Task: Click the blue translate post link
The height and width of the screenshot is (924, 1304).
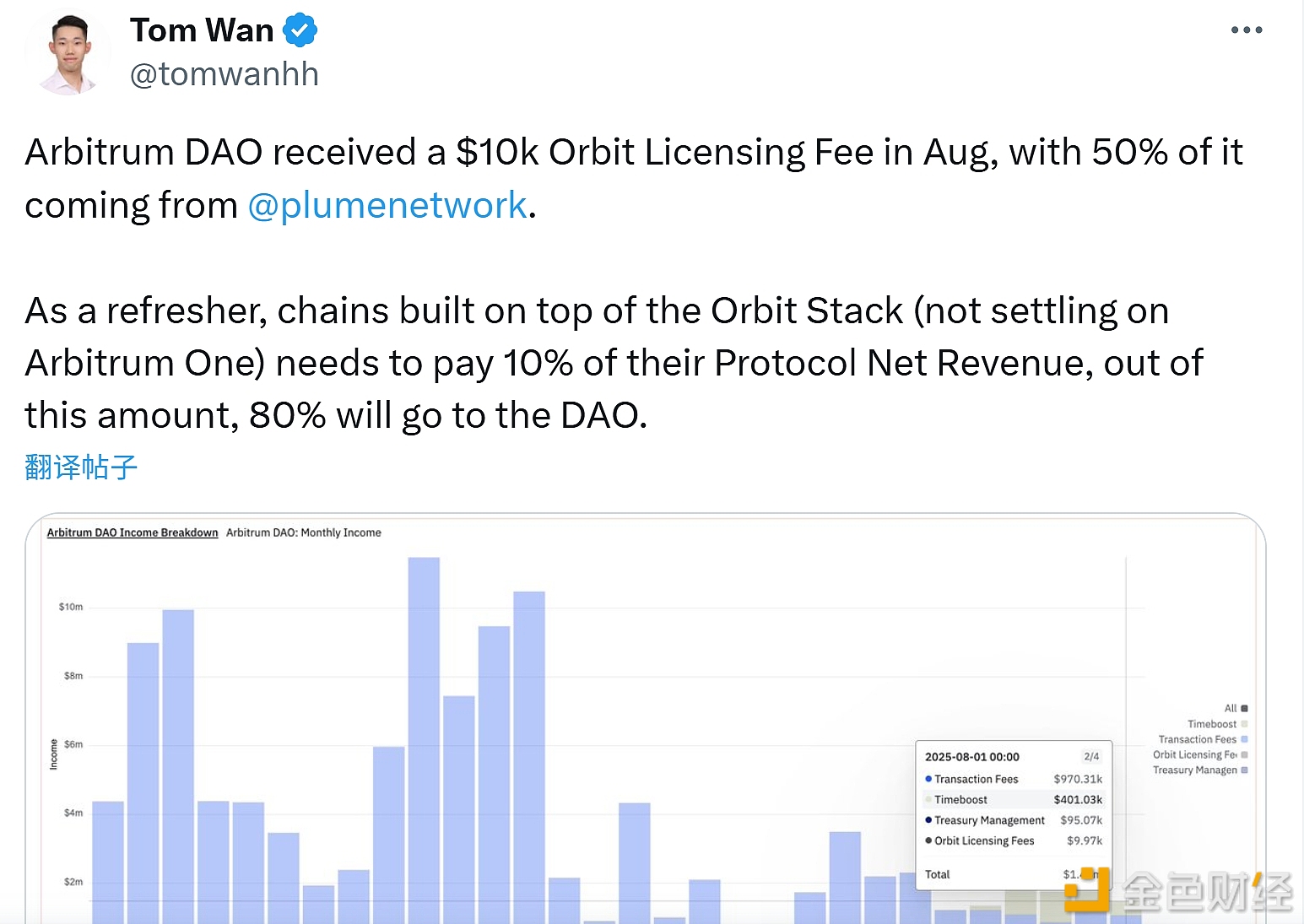Action: coord(81,467)
